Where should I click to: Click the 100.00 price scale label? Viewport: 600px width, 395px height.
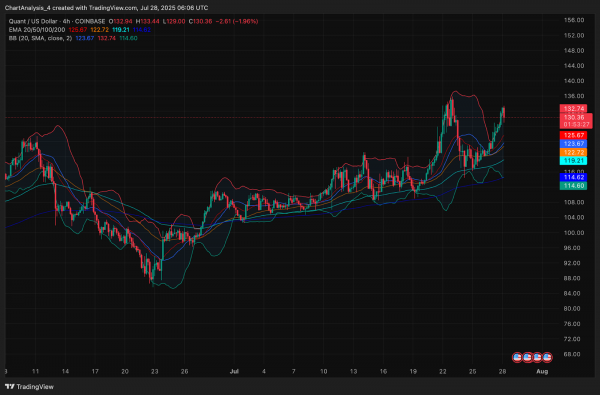pos(574,233)
